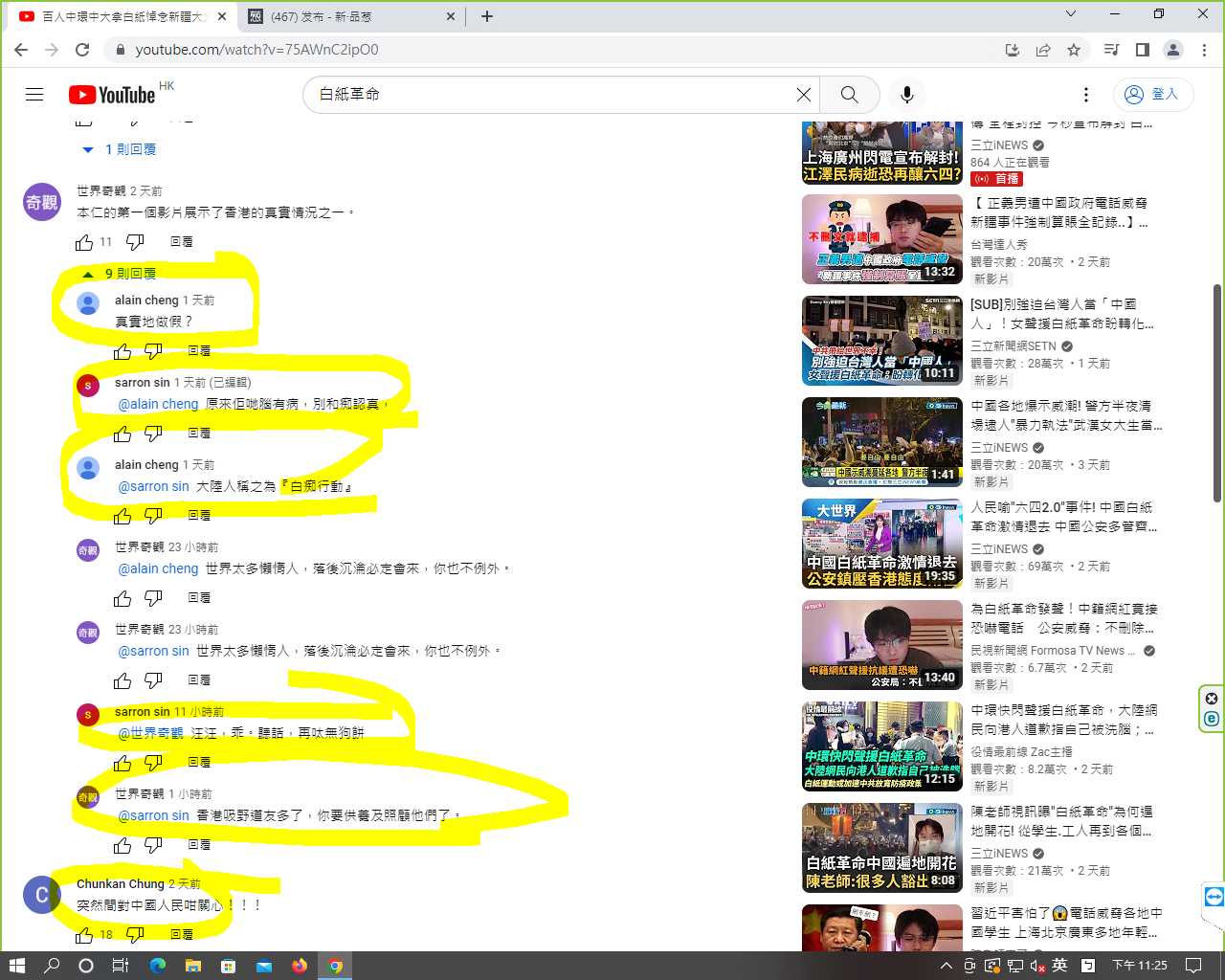The height and width of the screenshot is (980, 1225).
Task: Open Chunkan Chung's channel avatar
Action: (42, 895)
